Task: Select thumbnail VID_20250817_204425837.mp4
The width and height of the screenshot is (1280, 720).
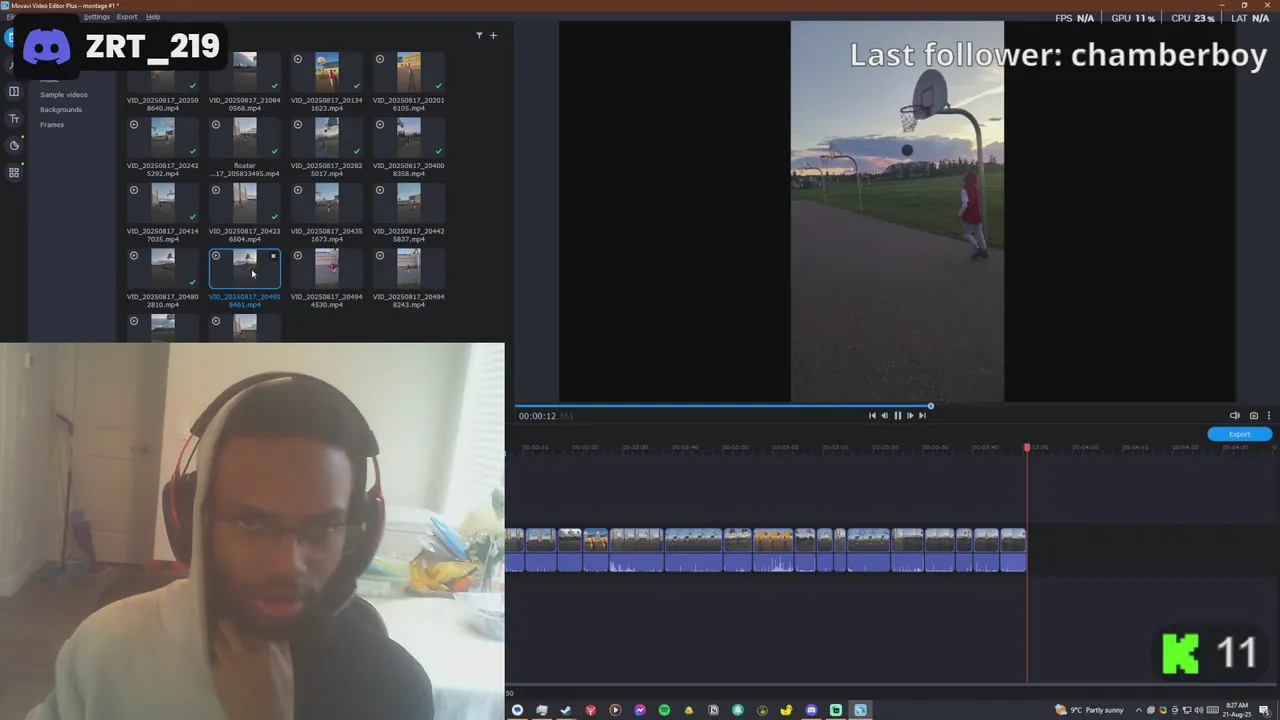Action: point(409,203)
